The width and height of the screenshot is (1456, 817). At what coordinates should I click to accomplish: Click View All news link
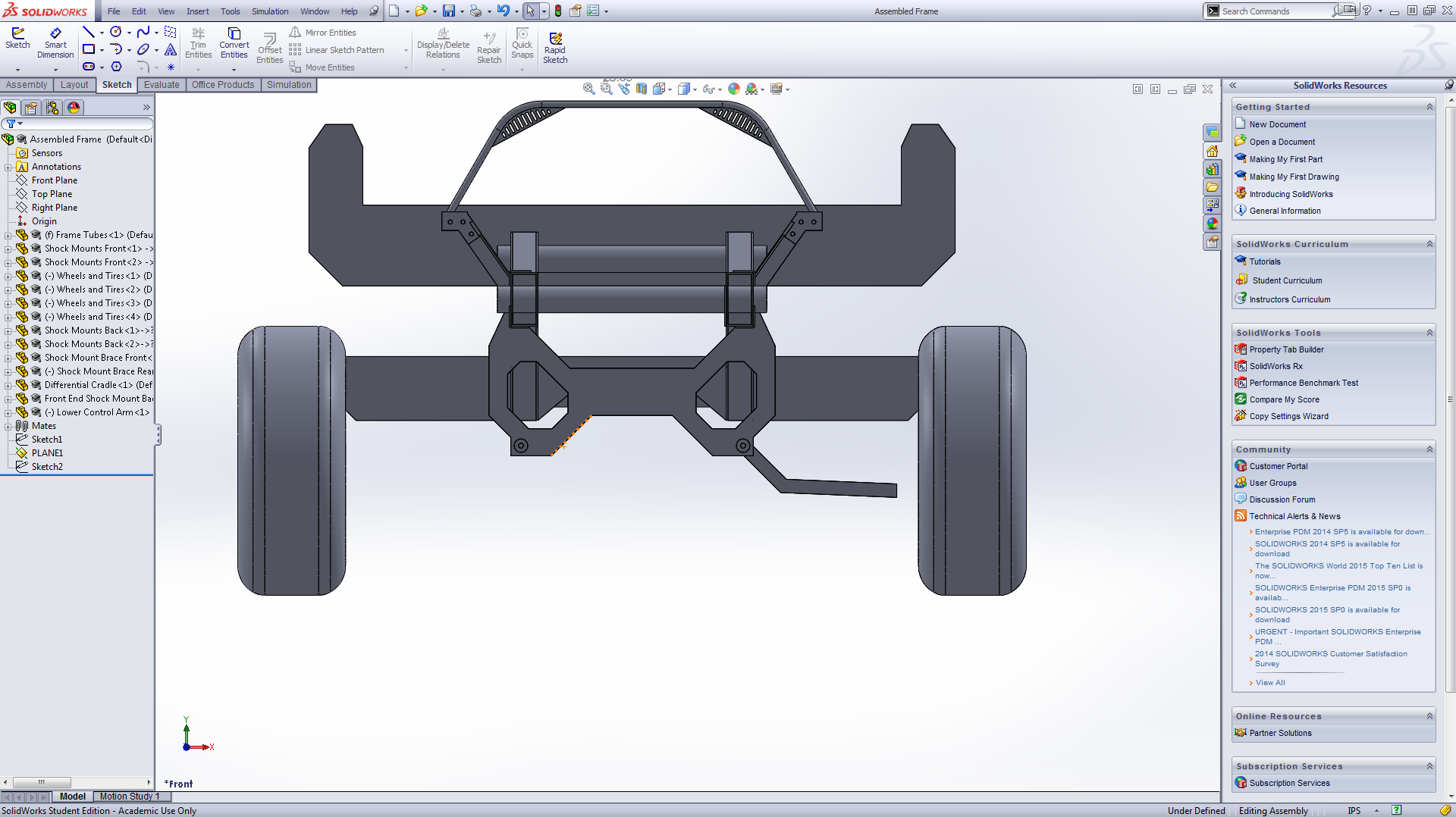(1269, 683)
